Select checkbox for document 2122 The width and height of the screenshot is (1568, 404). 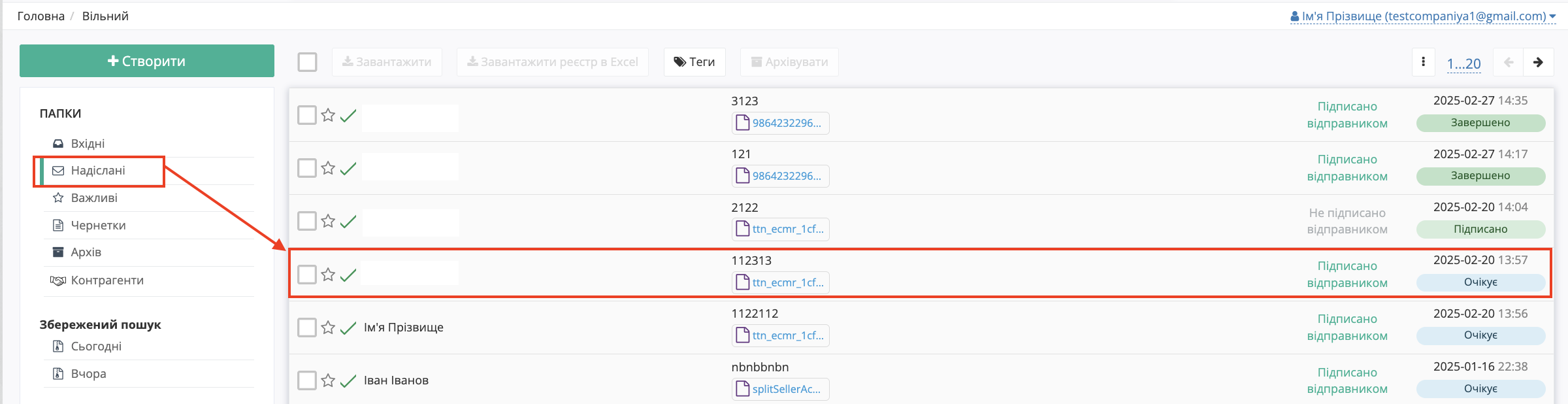click(307, 221)
